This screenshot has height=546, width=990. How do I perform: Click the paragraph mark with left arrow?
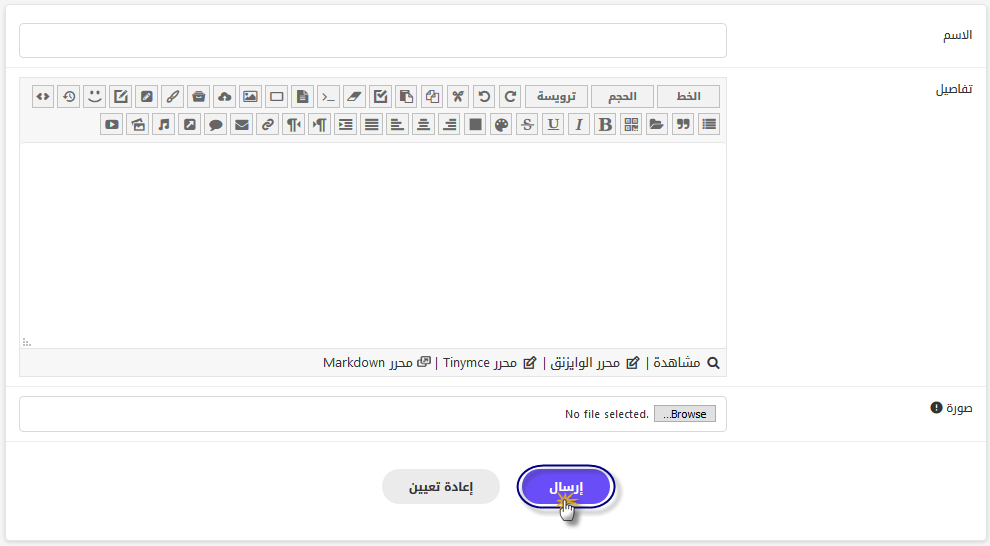(293, 124)
